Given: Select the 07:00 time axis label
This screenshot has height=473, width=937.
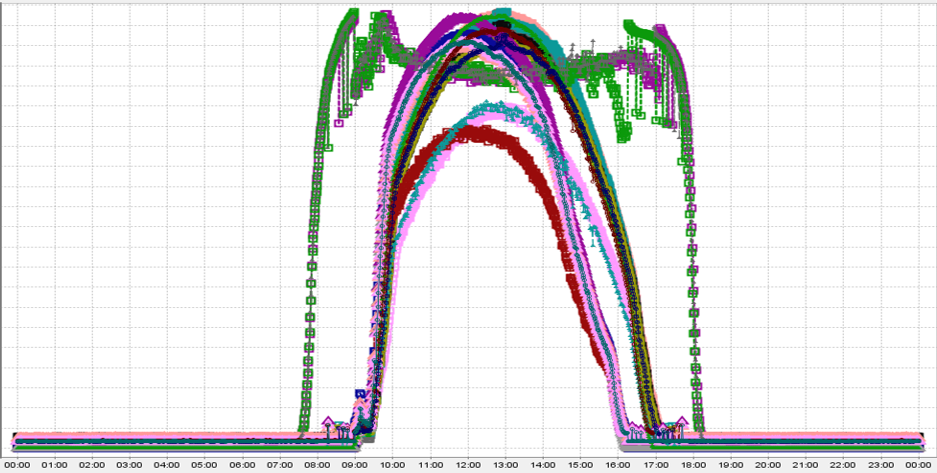Looking at the screenshot, I should pos(279,465).
